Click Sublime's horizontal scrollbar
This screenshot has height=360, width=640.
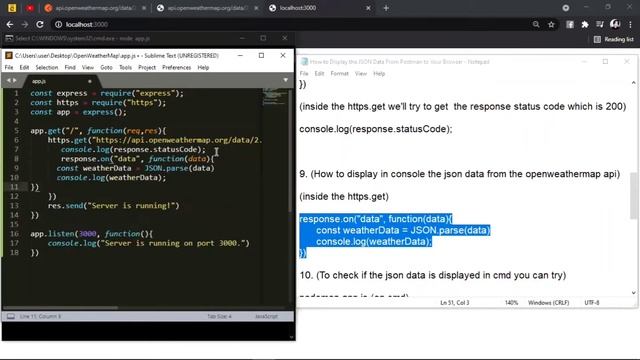60,308
